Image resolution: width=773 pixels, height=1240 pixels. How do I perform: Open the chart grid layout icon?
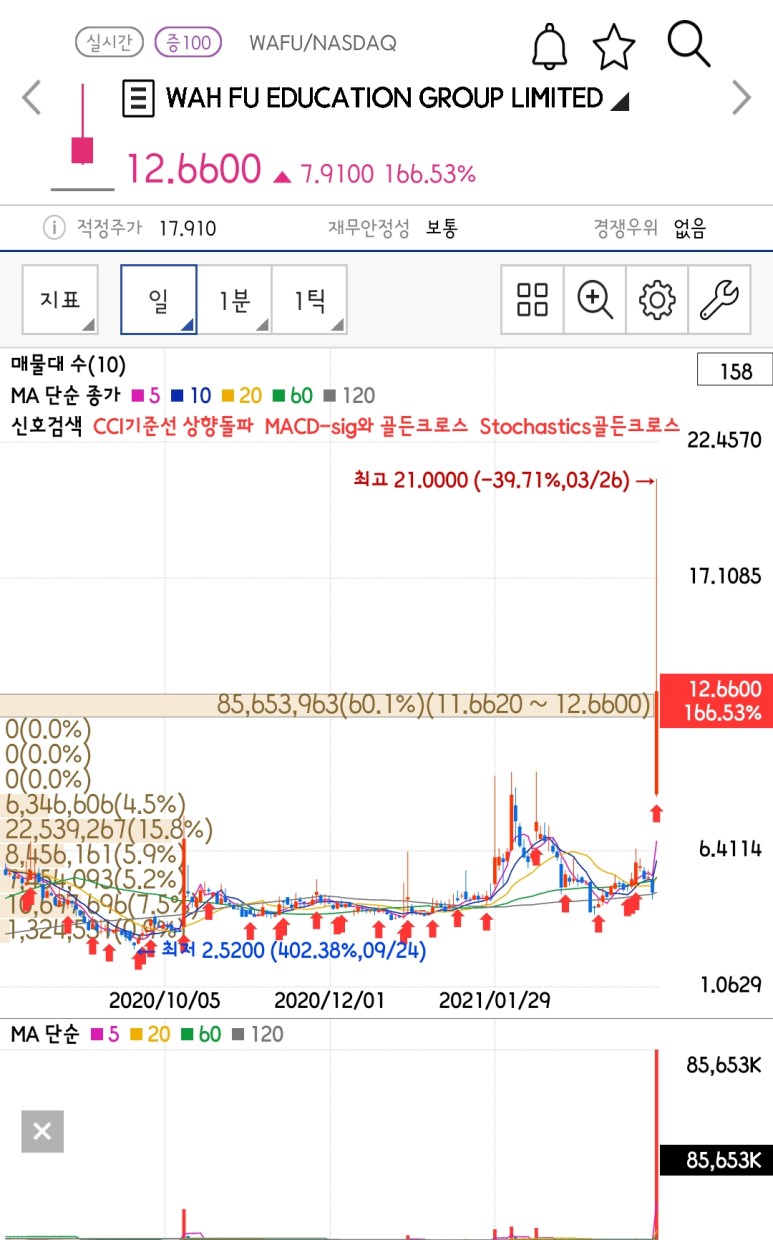click(x=533, y=299)
